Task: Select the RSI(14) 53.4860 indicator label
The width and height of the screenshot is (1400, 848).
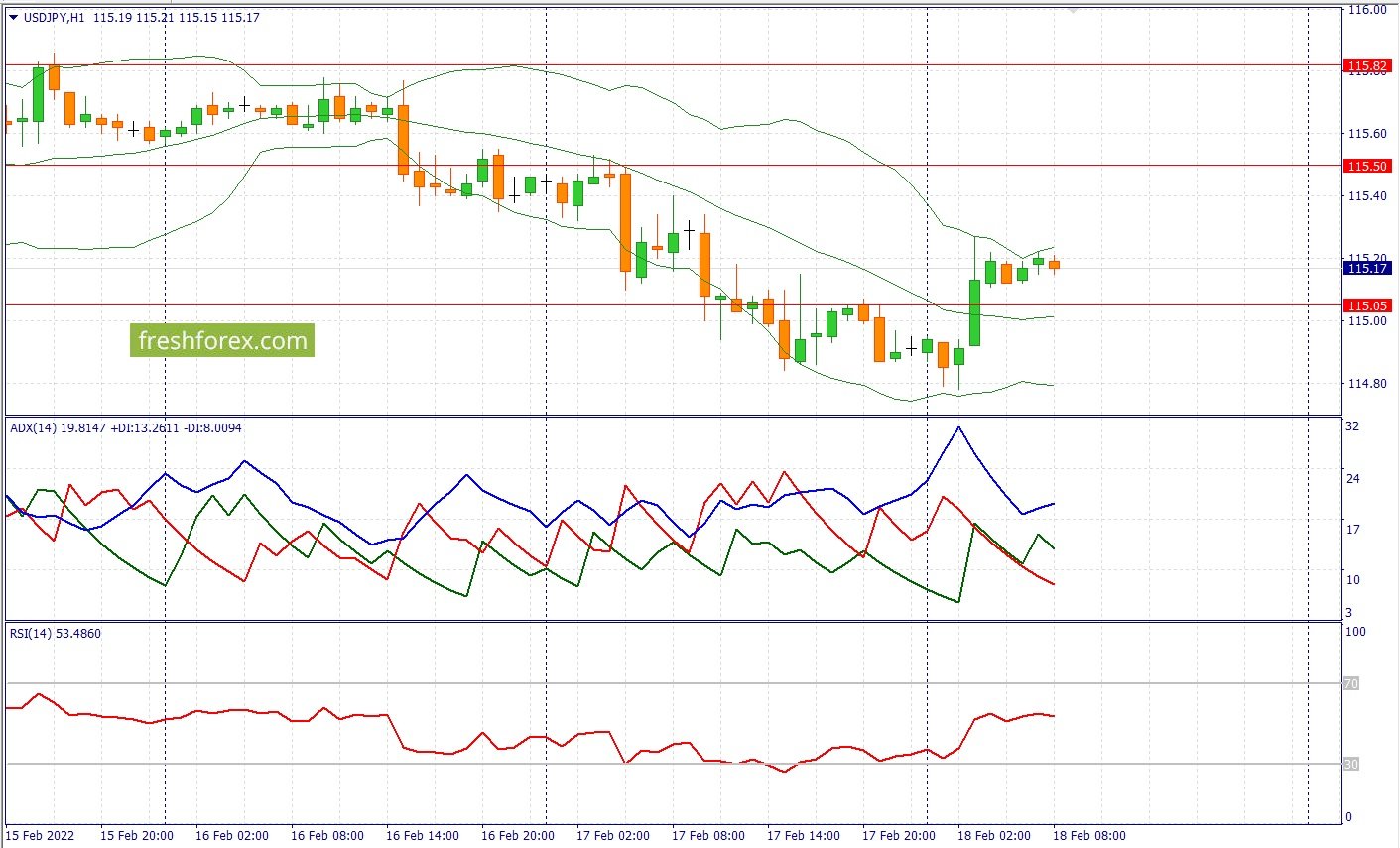Action: pos(56,634)
